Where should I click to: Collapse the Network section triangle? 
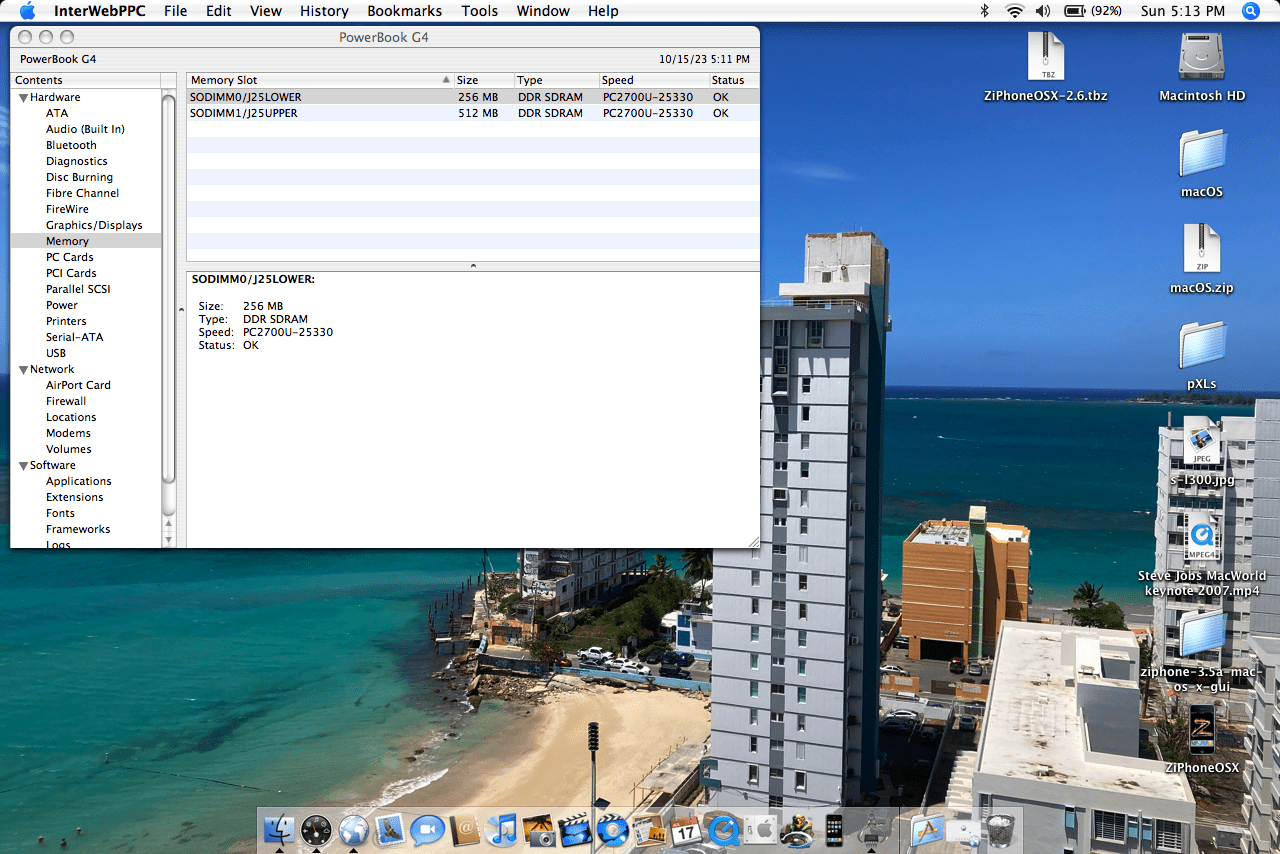point(22,370)
